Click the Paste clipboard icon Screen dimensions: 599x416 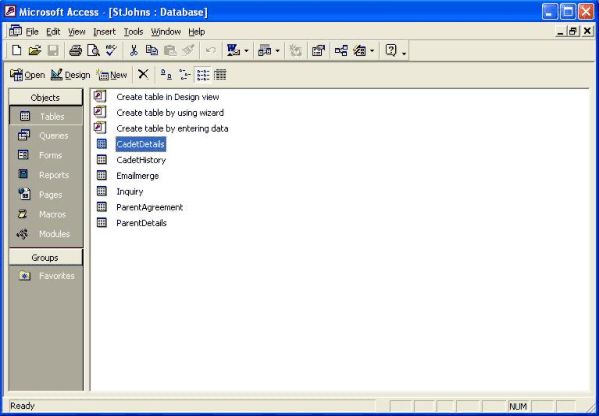coord(170,50)
